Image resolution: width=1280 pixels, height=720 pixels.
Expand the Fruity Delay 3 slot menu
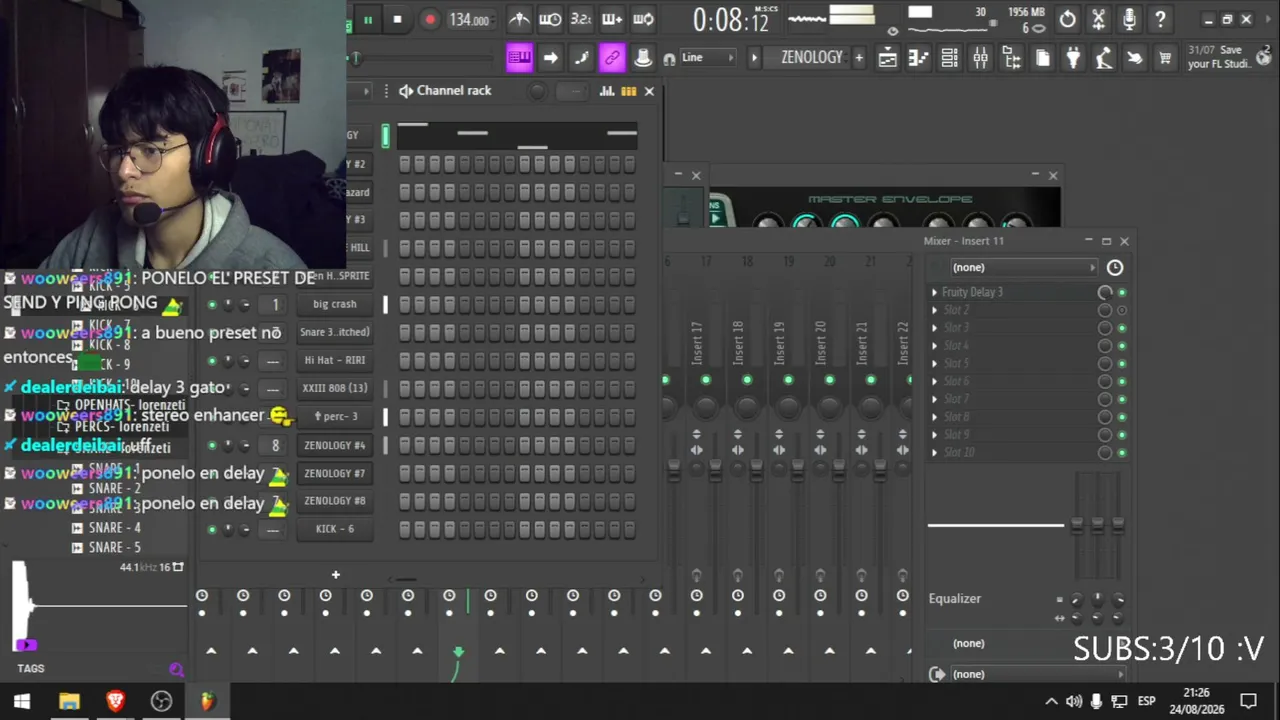pyautogui.click(x=935, y=292)
